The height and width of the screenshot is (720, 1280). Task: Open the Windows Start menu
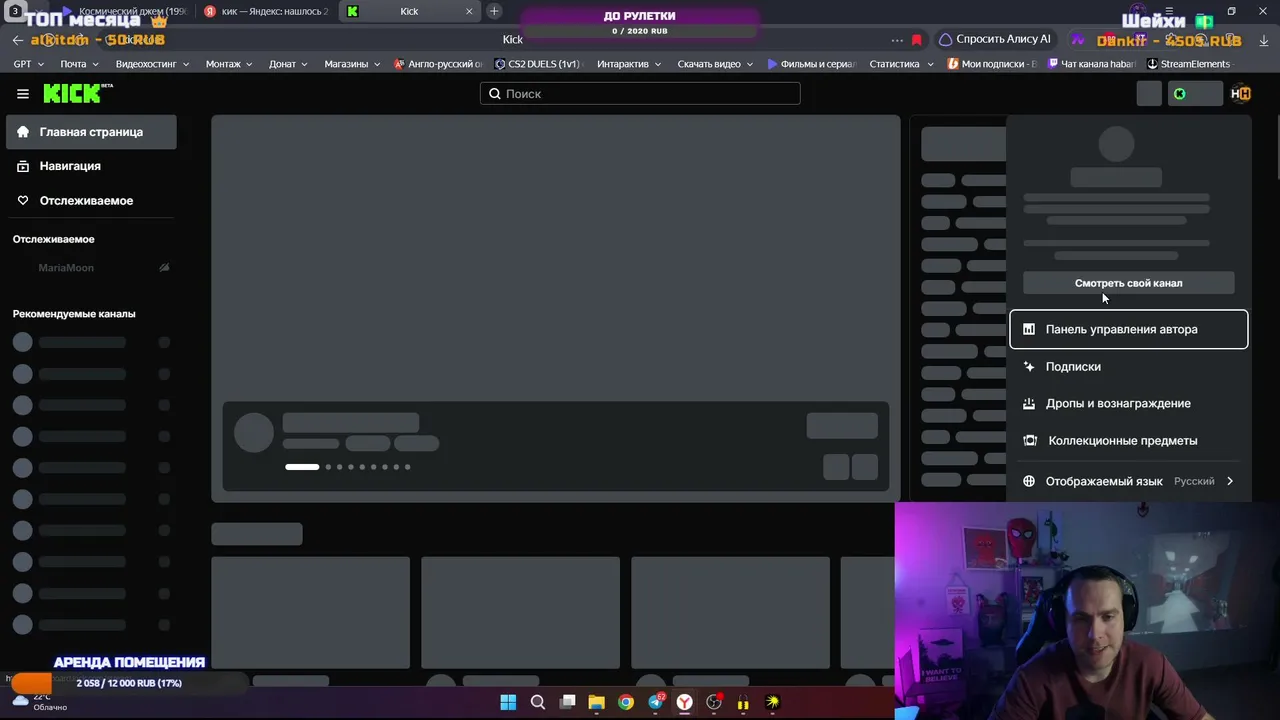[x=508, y=702]
